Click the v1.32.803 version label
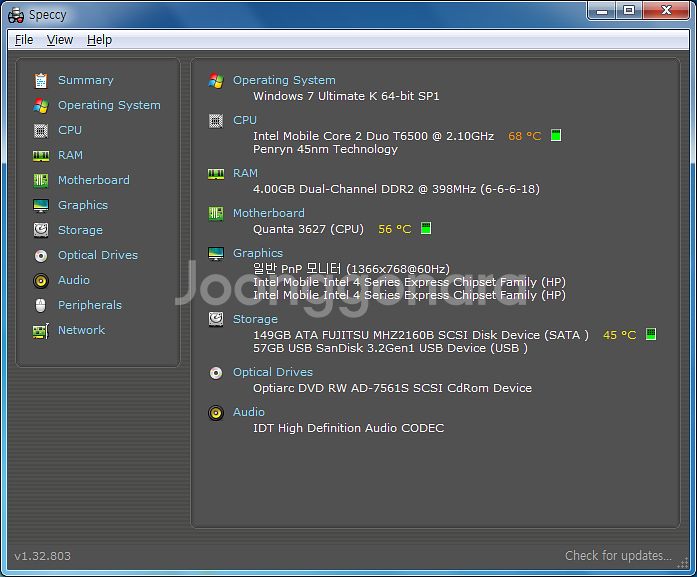This screenshot has width=697, height=577. coord(42,556)
